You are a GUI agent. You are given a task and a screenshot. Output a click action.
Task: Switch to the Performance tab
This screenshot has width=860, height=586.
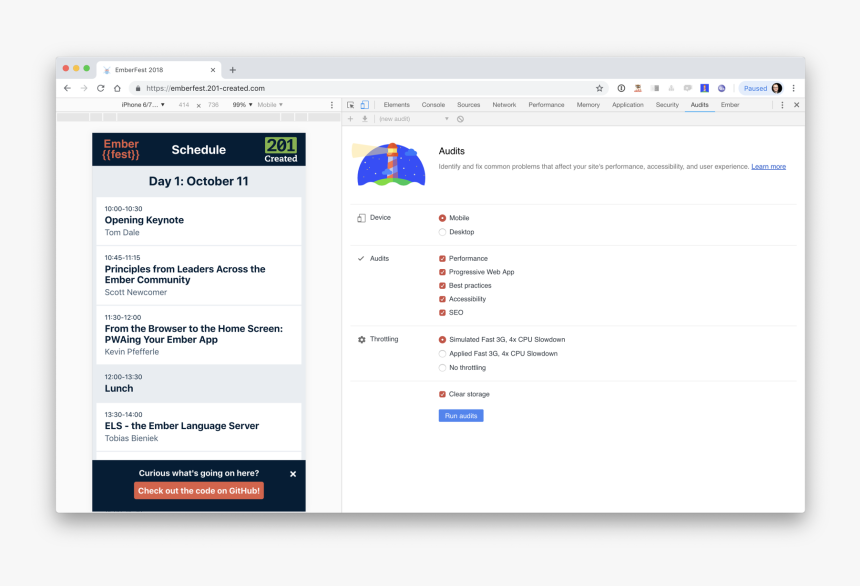[546, 105]
